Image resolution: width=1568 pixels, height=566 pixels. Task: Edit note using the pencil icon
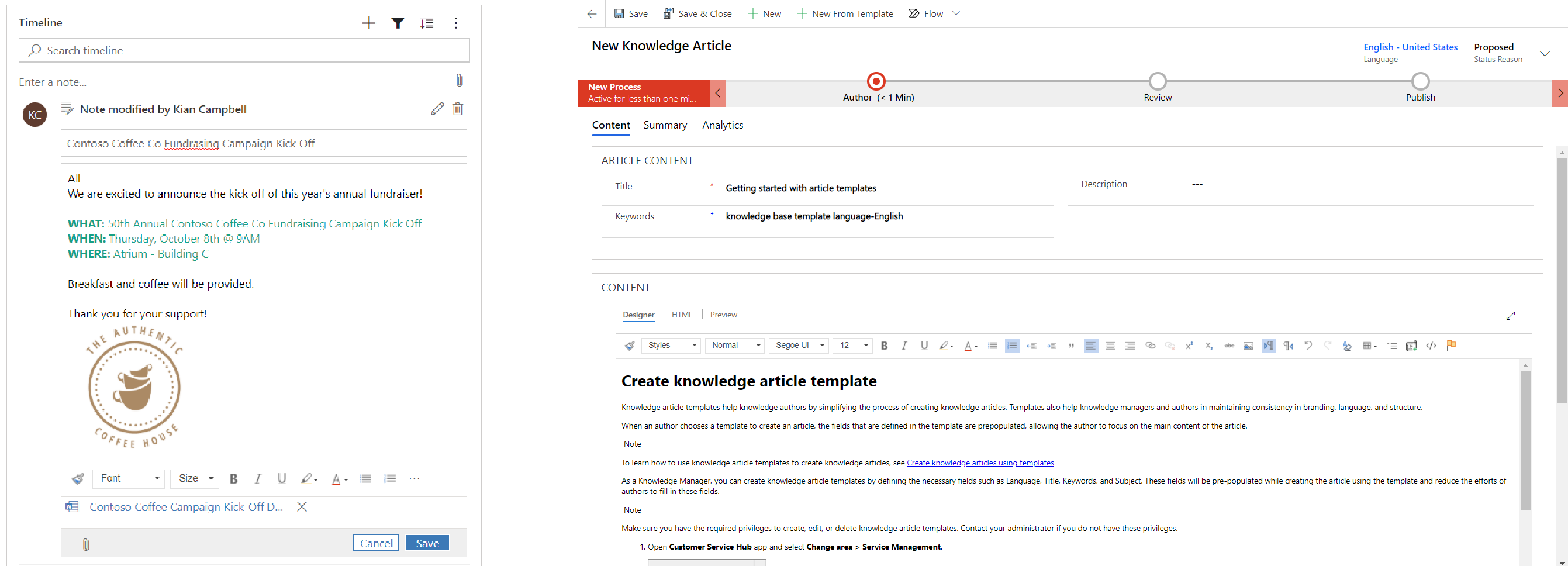coord(437,109)
